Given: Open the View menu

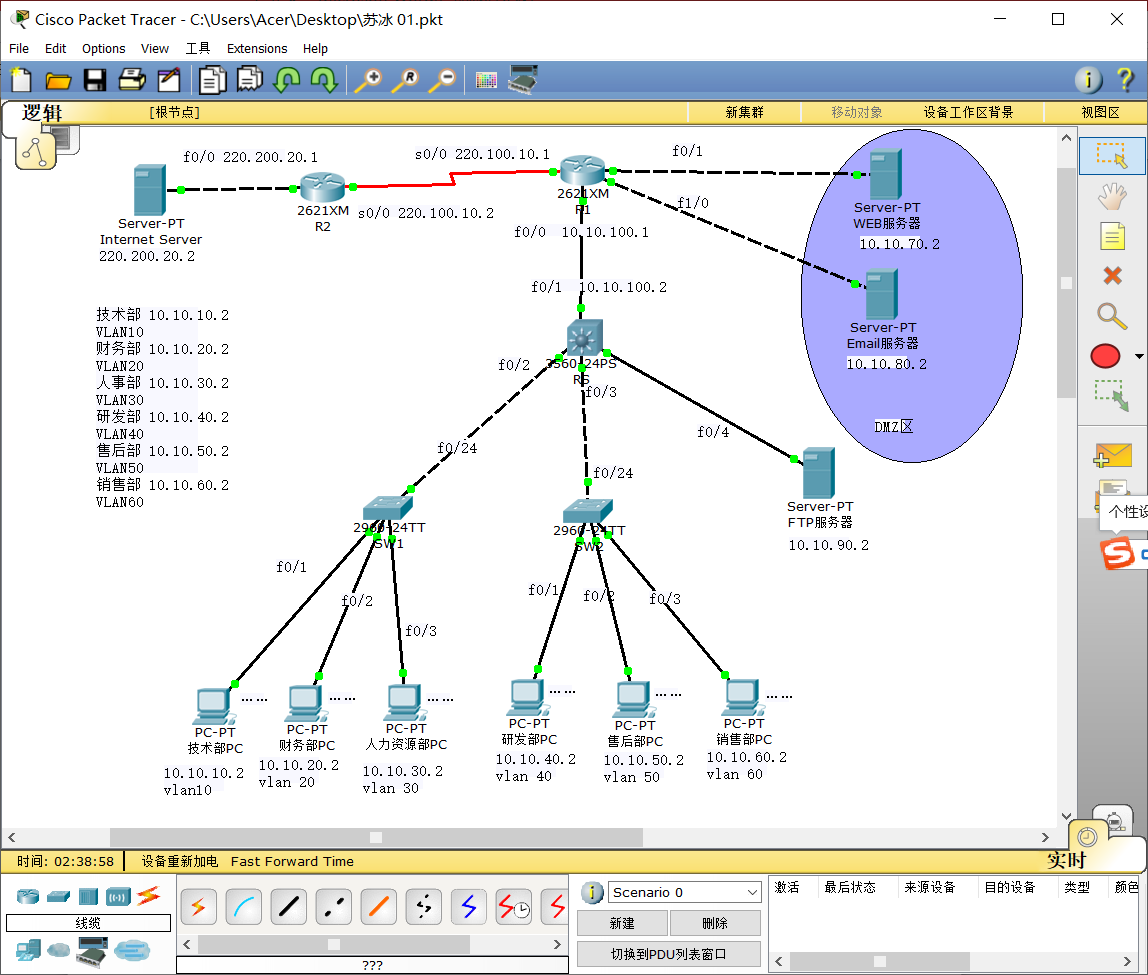Looking at the screenshot, I should point(154,48).
